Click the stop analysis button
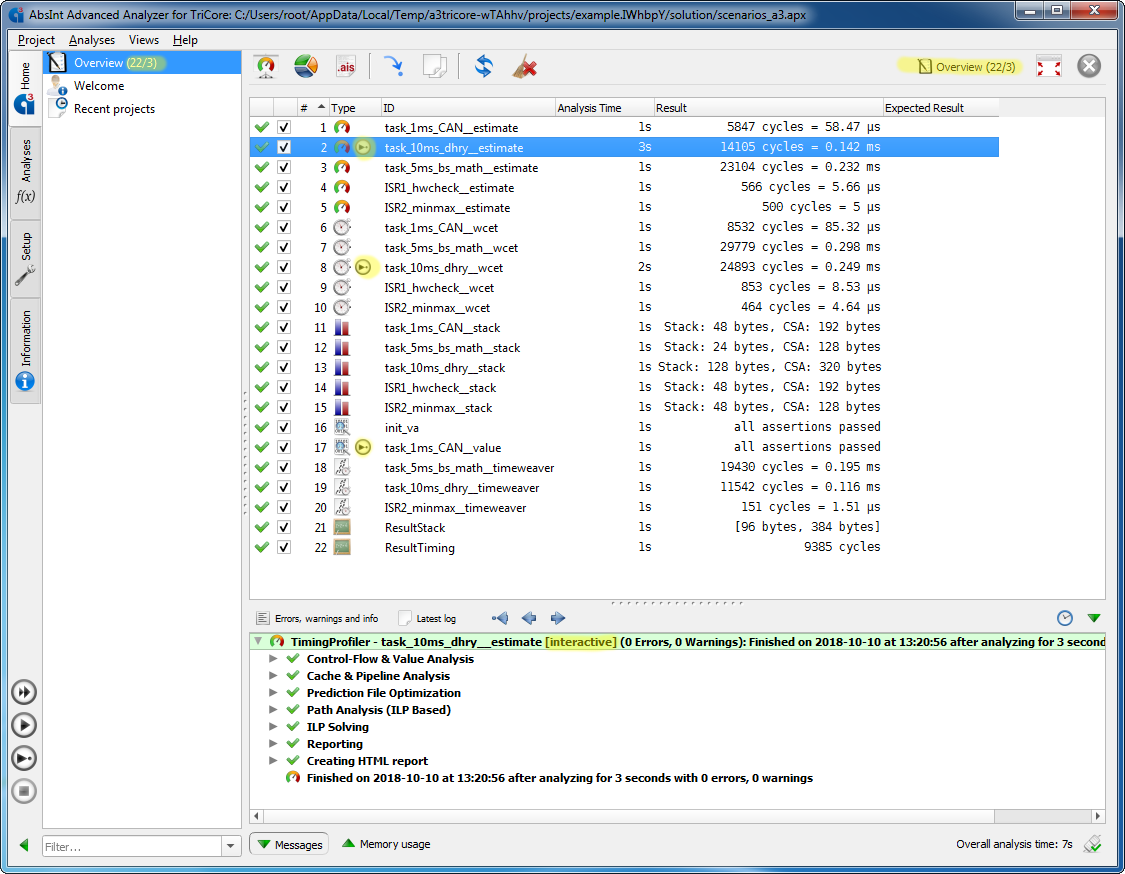The image size is (1125, 874). pyautogui.click(x=24, y=791)
